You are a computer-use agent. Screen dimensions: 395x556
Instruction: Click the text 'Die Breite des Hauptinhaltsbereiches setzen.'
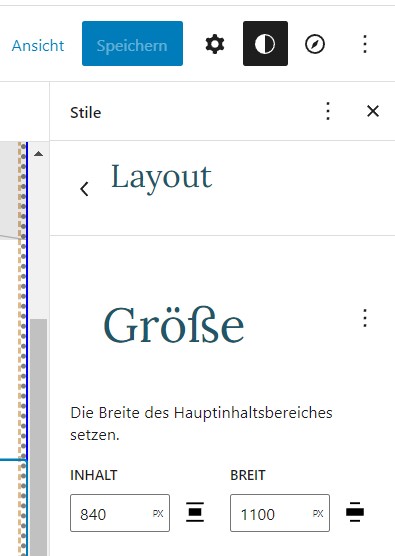tap(201, 423)
